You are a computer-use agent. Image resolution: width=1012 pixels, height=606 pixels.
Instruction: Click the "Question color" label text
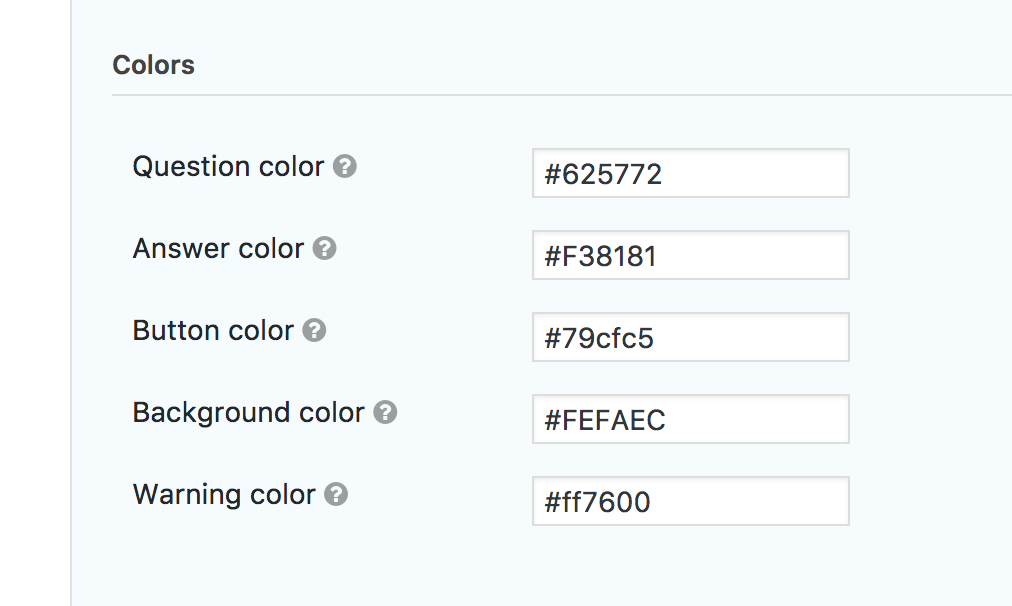(228, 167)
